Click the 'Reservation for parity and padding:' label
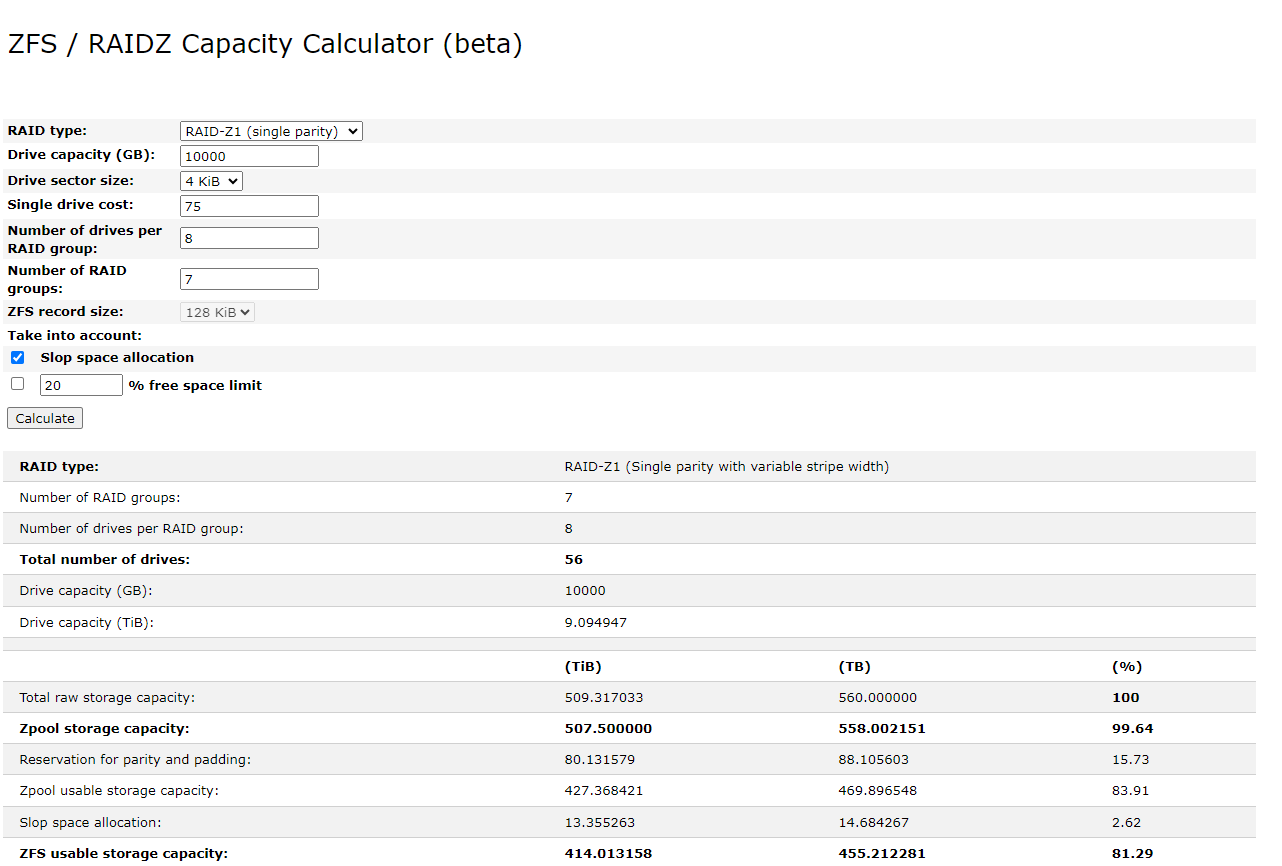Screen dimensions: 1282x866 pos(135,759)
